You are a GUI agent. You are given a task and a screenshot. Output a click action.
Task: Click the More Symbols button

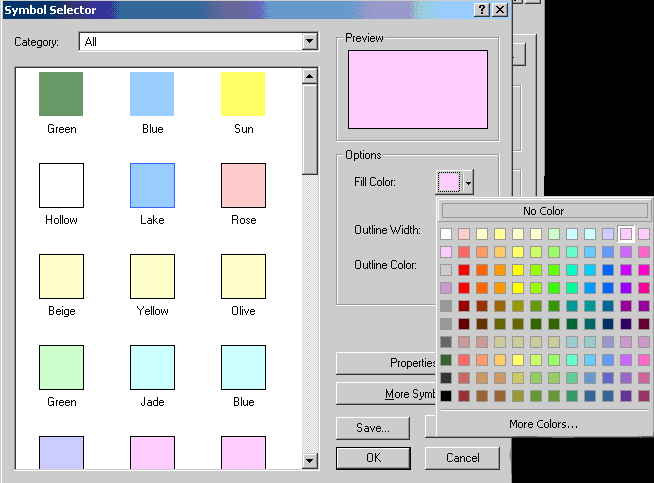coord(386,394)
